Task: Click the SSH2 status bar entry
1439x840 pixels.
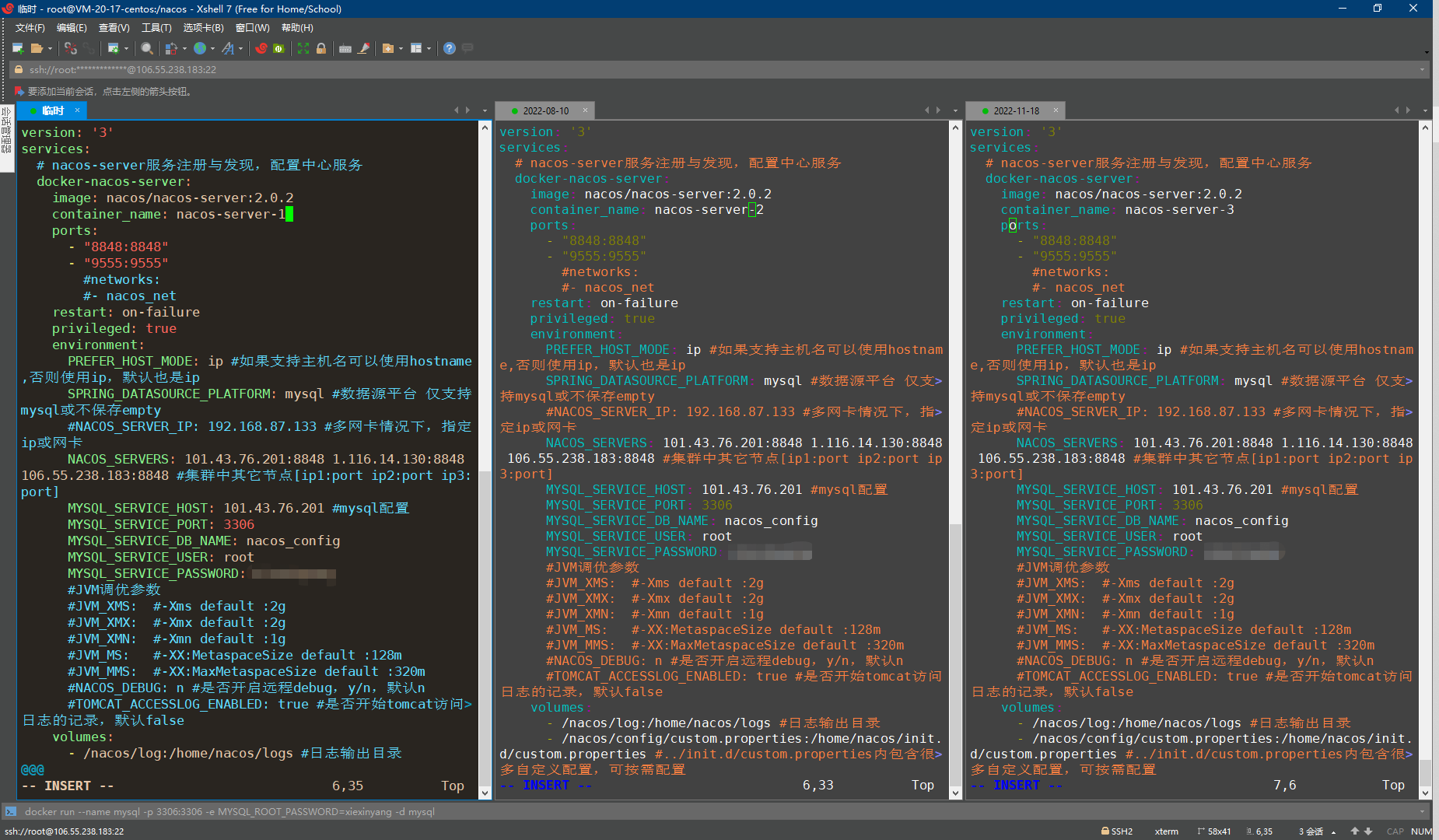Action: [x=1117, y=831]
